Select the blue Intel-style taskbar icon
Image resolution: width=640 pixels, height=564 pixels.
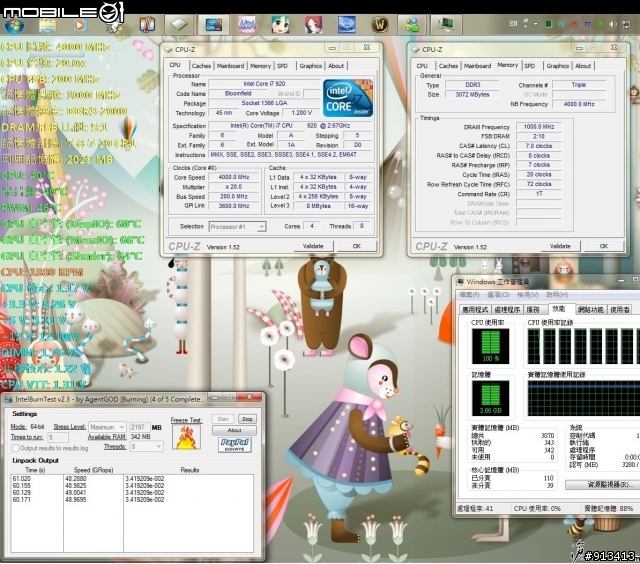(x=213, y=25)
